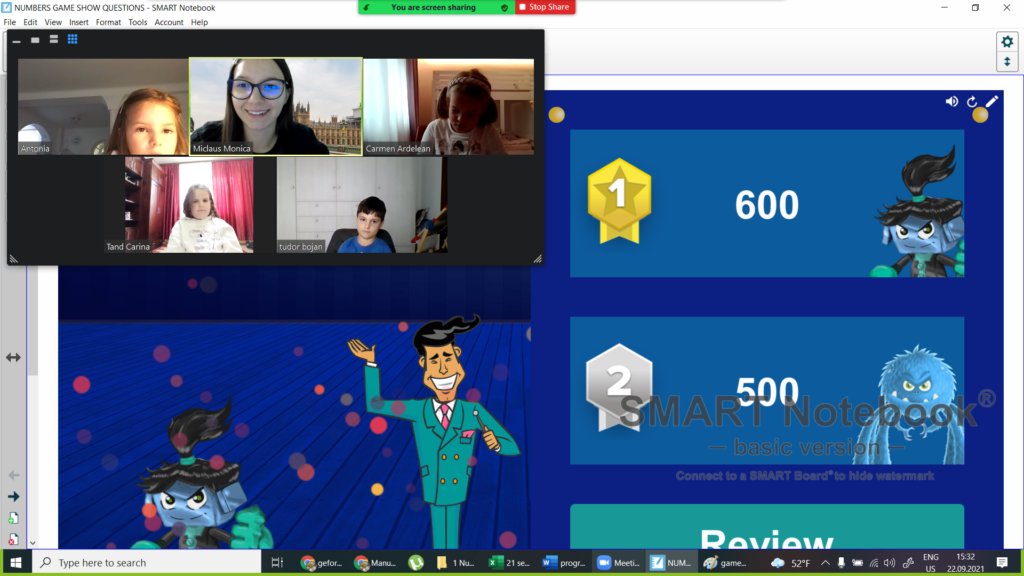Viewport: 1024px width, 576px height.
Task: Click the sidebar resize double-arrow icon
Action: coord(14,357)
